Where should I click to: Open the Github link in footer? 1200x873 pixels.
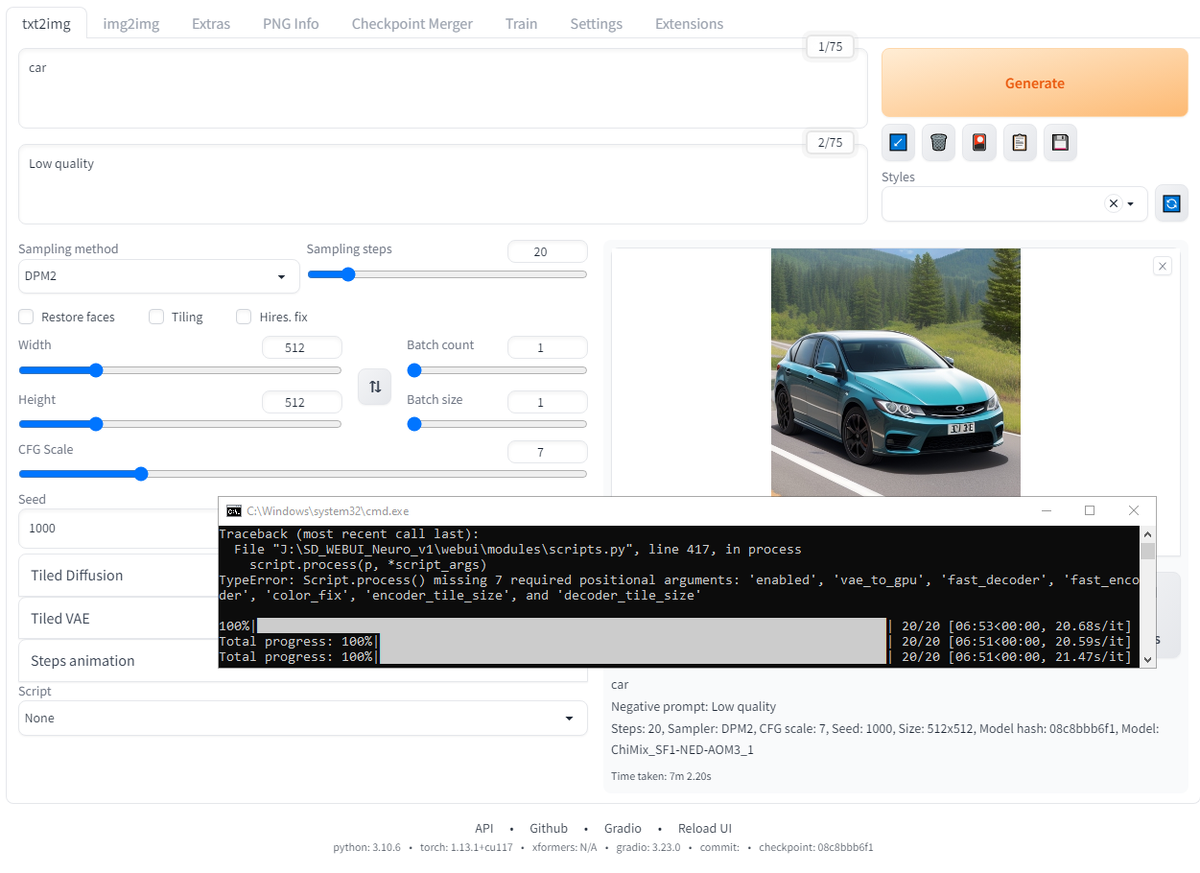tap(549, 828)
